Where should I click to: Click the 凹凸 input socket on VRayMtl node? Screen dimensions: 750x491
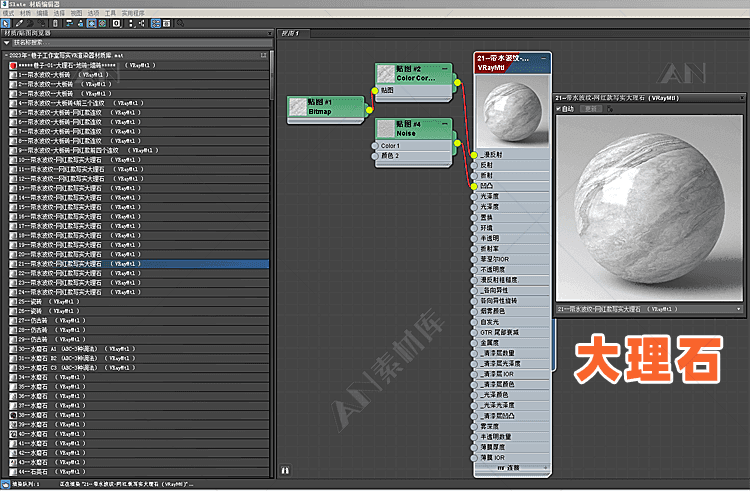tap(474, 186)
